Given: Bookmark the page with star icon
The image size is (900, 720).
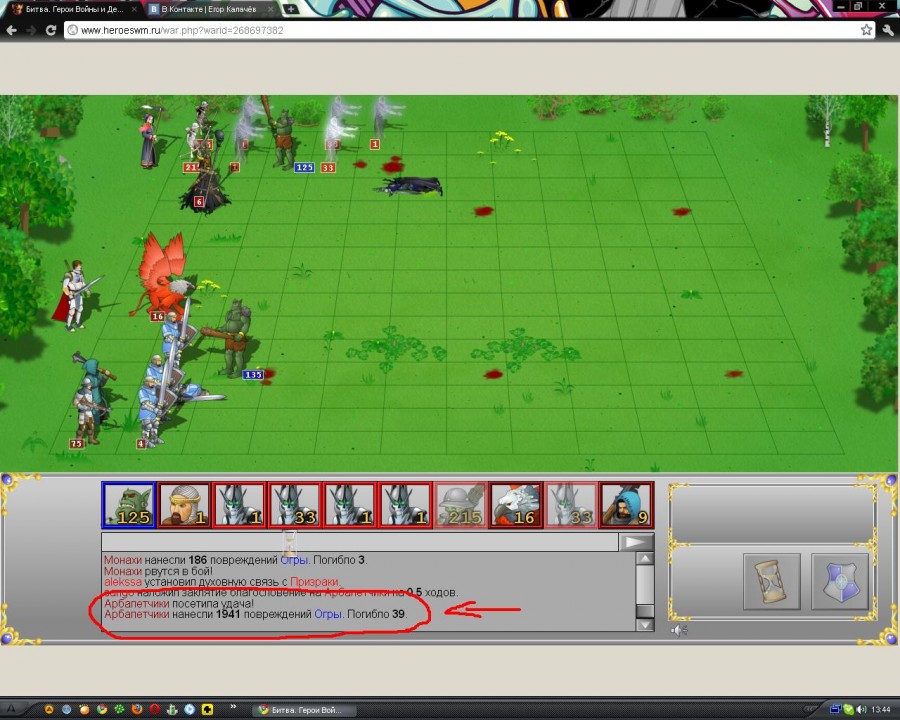Looking at the screenshot, I should pyautogui.click(x=866, y=30).
